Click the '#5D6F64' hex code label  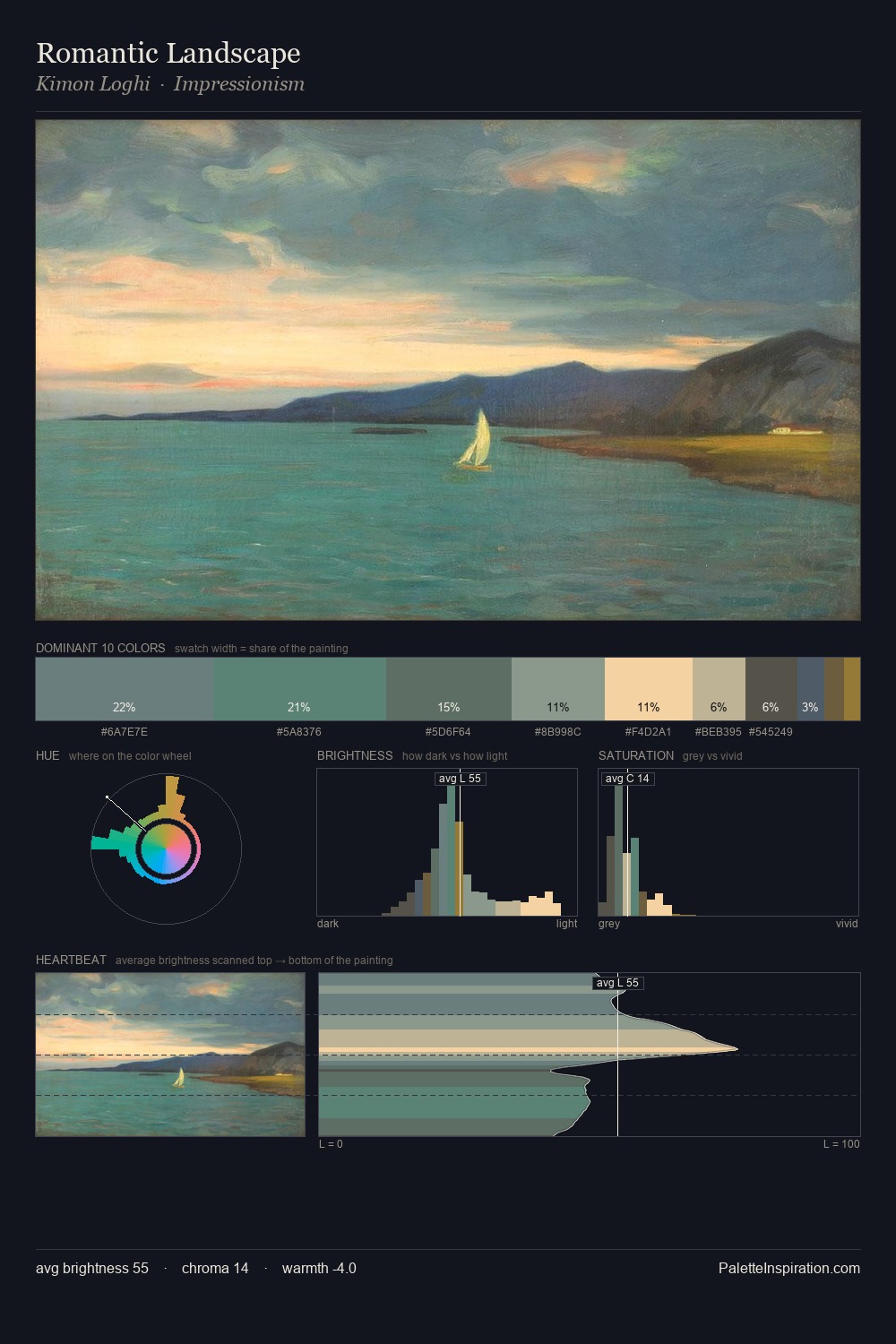(x=448, y=732)
